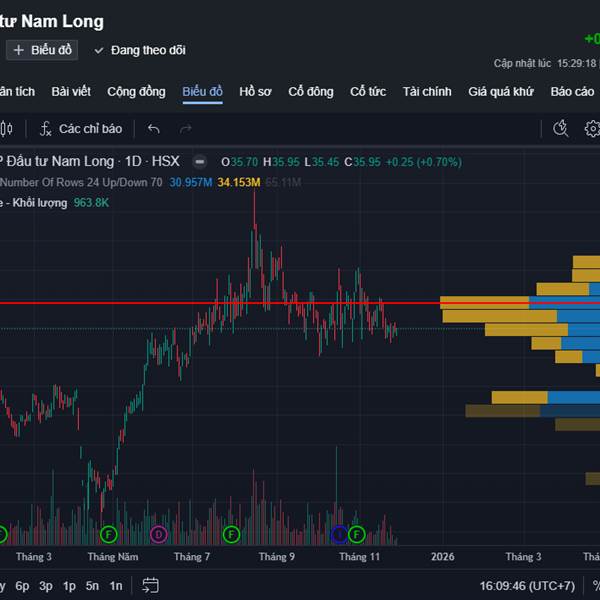Open timezone menu at 16:09:46 (UTC+7)
The image size is (600, 600).
pos(527,586)
